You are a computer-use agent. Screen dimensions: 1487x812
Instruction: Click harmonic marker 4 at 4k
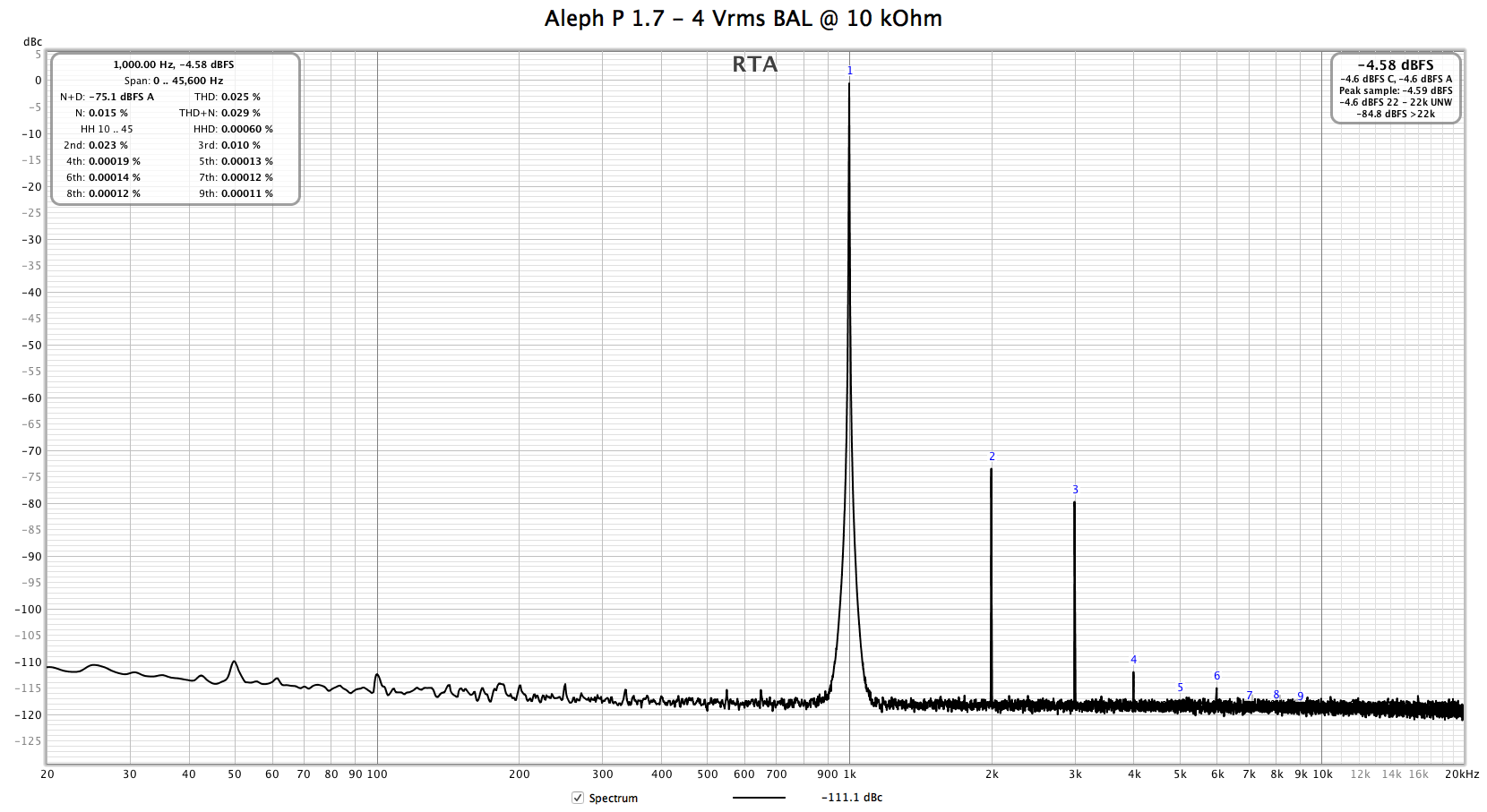1133,660
